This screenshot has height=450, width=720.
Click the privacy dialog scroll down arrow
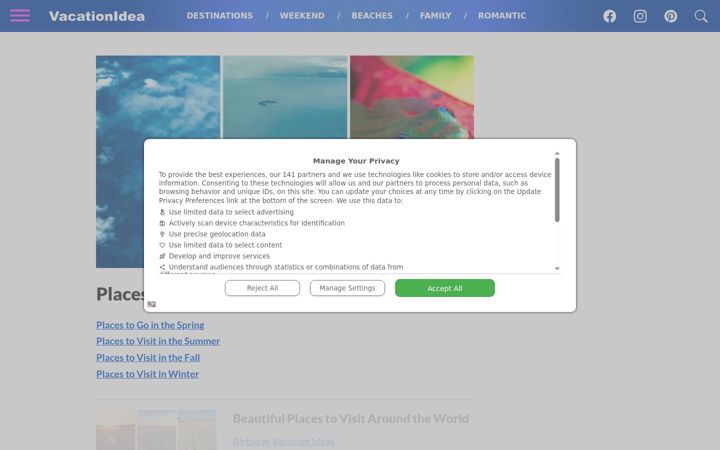pos(557,269)
